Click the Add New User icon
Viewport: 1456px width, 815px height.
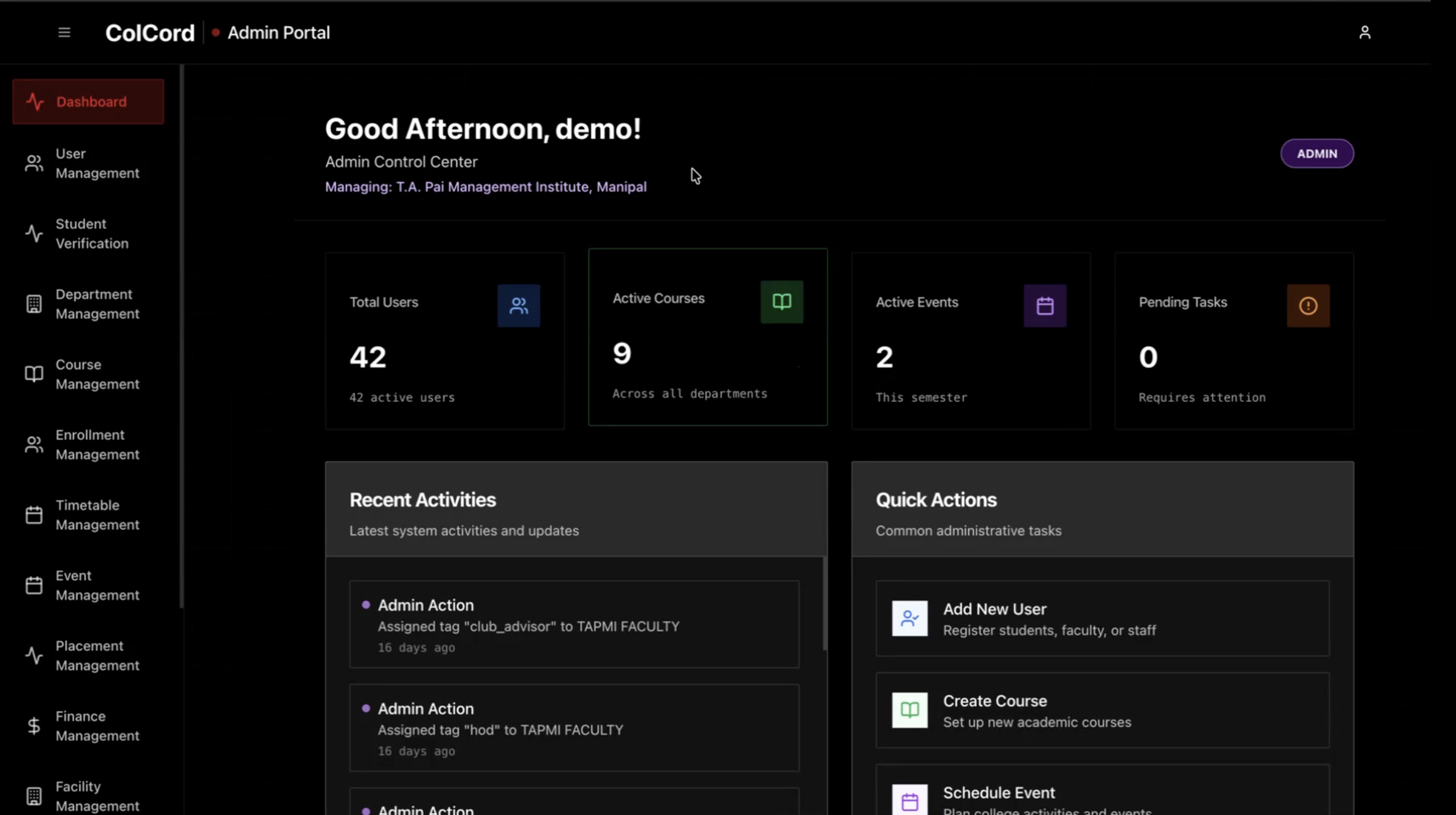tap(909, 618)
